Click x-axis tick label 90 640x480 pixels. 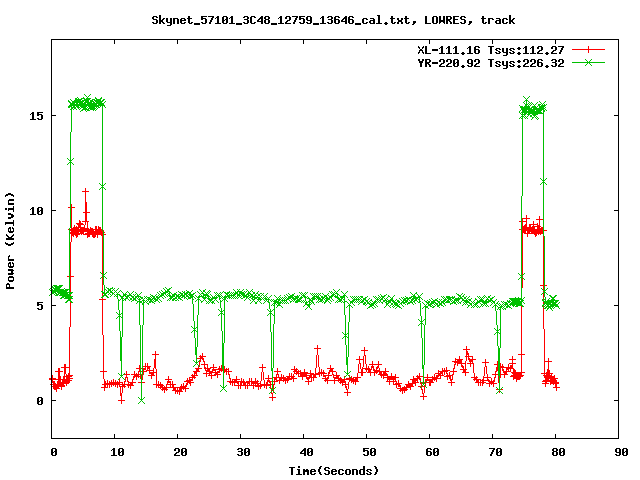coord(621,452)
